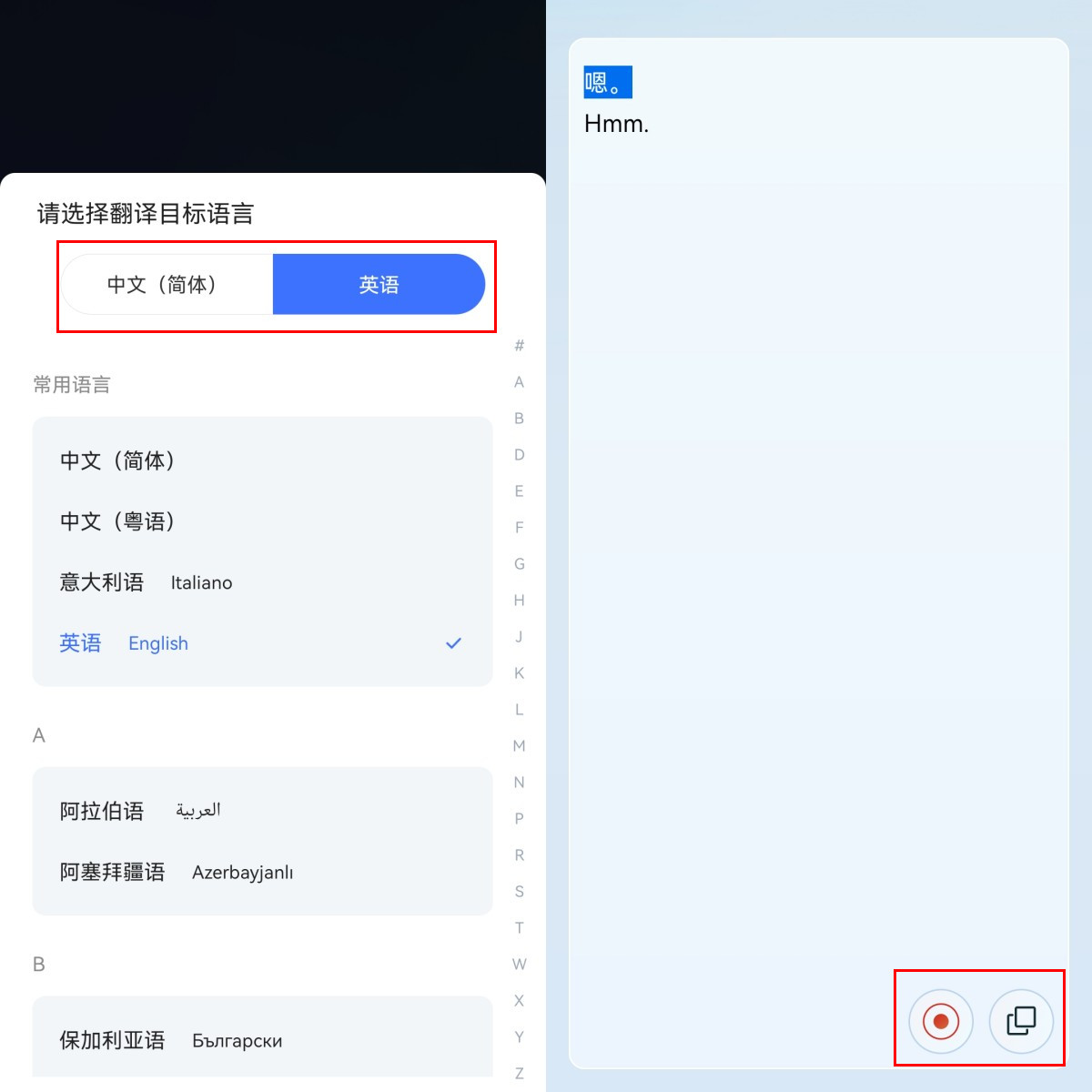Choose 中文（简体）in common languages list
Screen dimensions: 1092x1092
262,460
